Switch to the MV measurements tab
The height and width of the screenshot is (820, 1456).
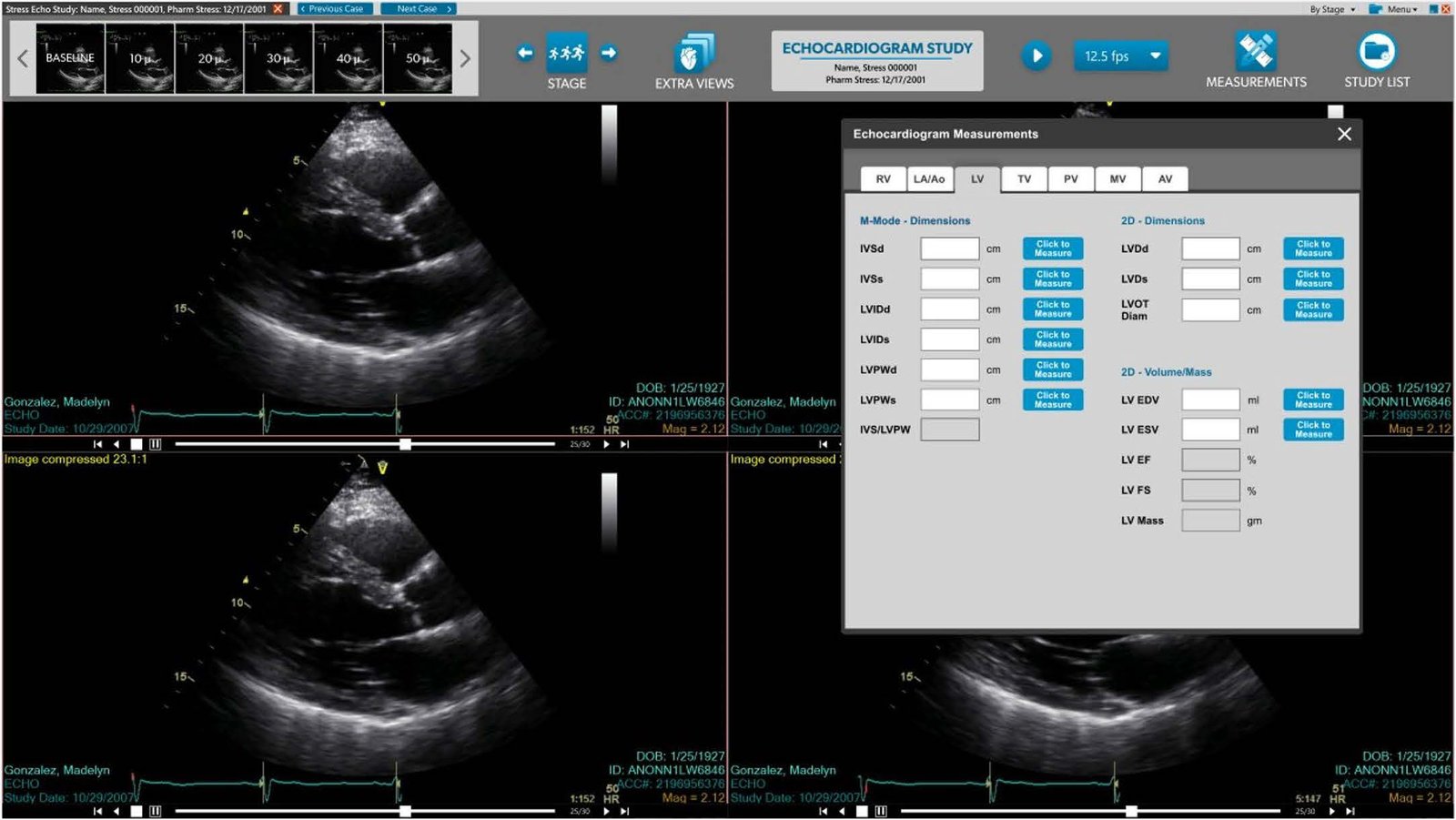pyautogui.click(x=1117, y=178)
